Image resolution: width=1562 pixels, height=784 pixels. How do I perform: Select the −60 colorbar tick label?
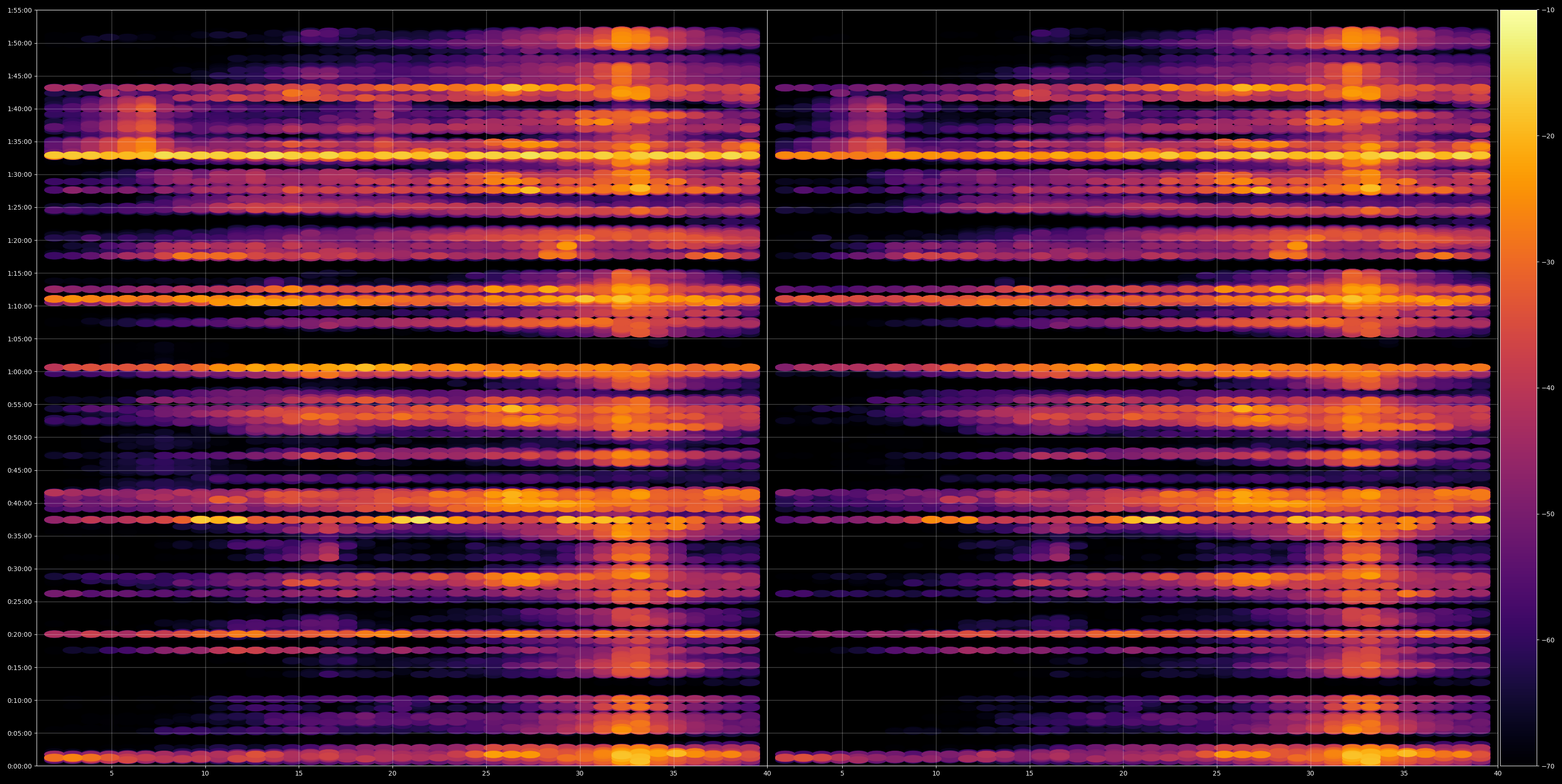(1548, 641)
